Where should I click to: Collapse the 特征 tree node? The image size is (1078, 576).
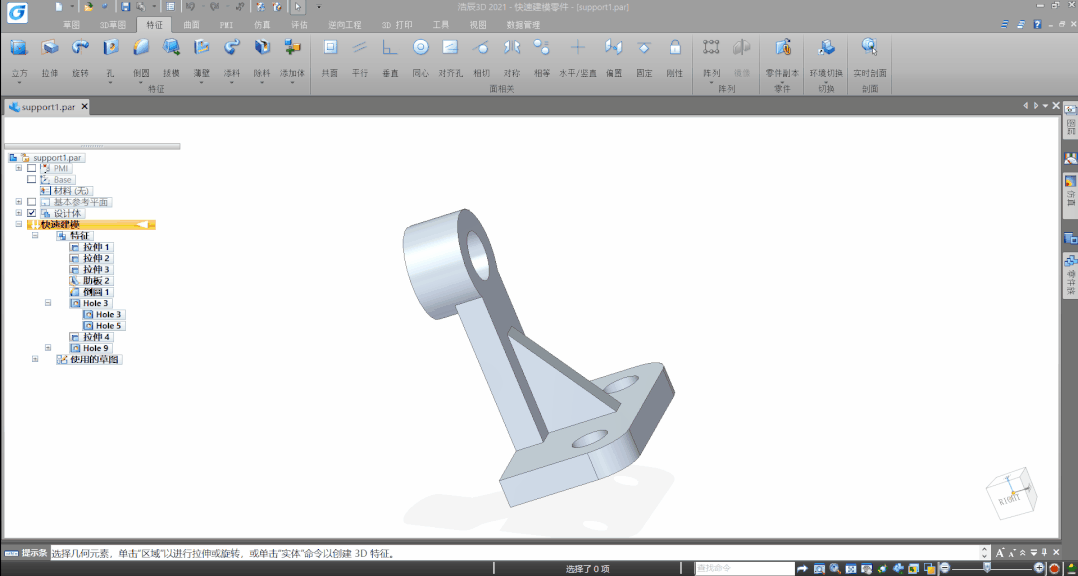point(34,235)
